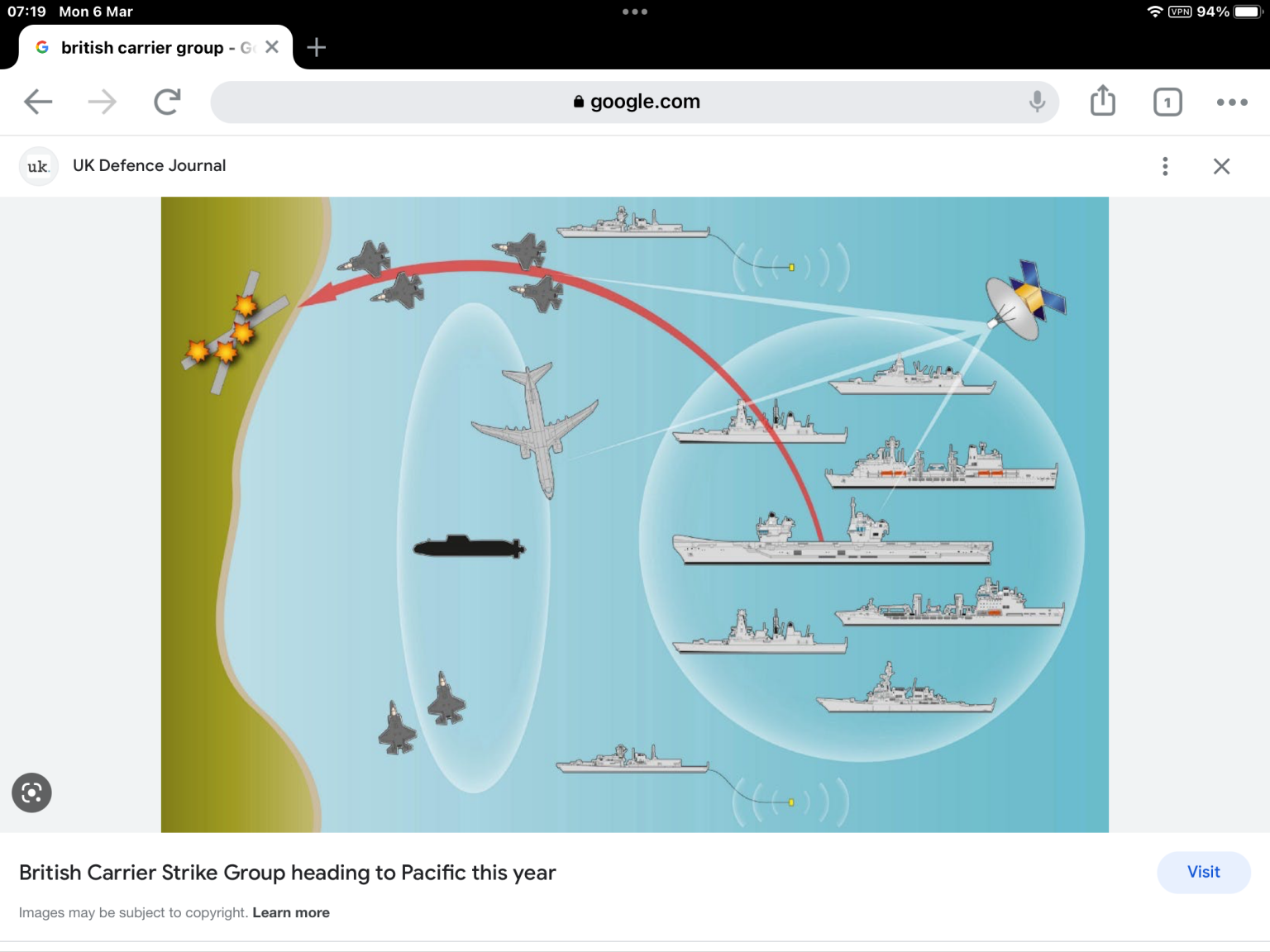Open image options vertical dots menu
The image size is (1270, 952).
(1165, 166)
